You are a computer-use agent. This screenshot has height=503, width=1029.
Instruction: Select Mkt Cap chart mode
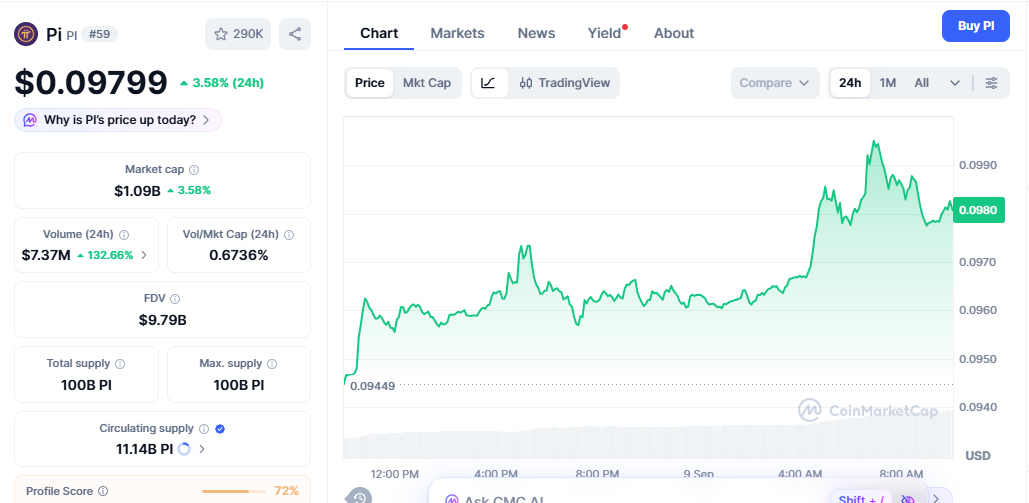click(427, 83)
